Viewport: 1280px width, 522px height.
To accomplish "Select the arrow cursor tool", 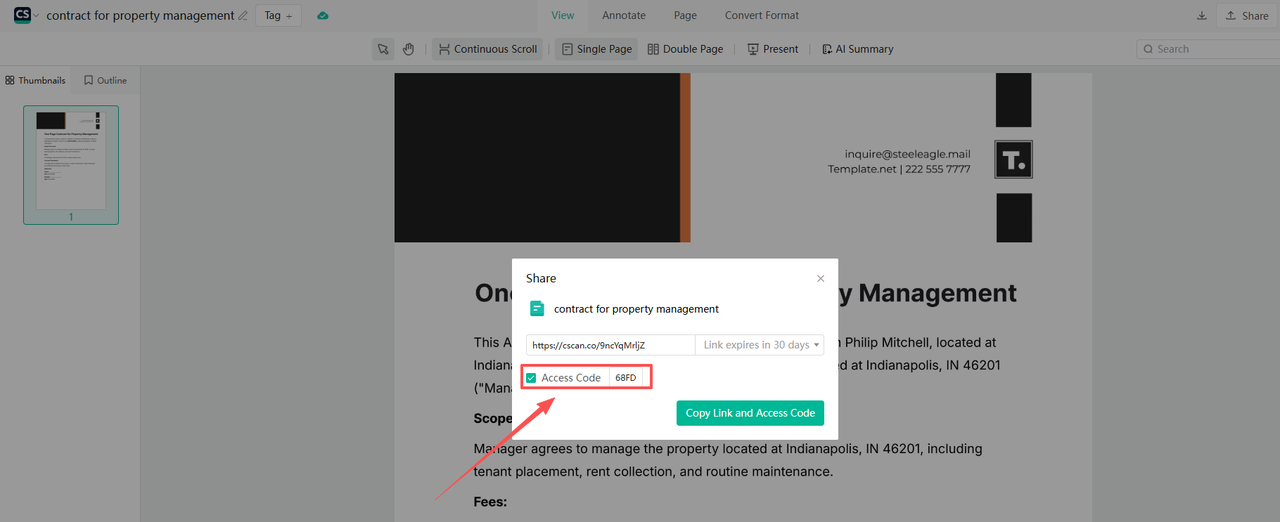I will [383, 49].
